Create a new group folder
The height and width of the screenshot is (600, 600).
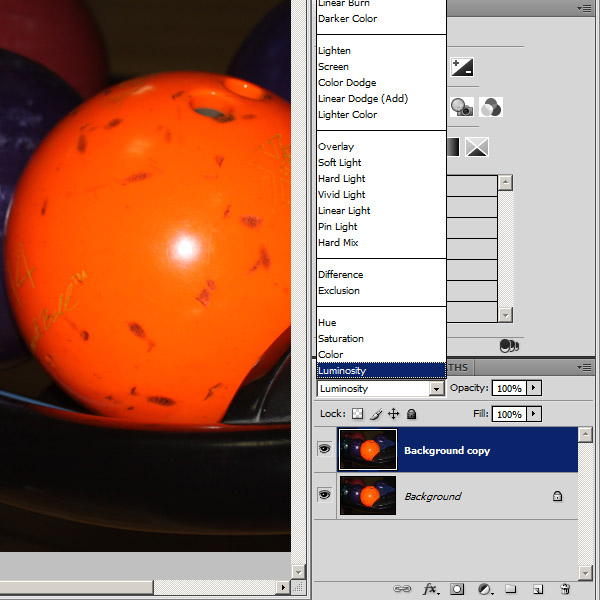pos(510,589)
